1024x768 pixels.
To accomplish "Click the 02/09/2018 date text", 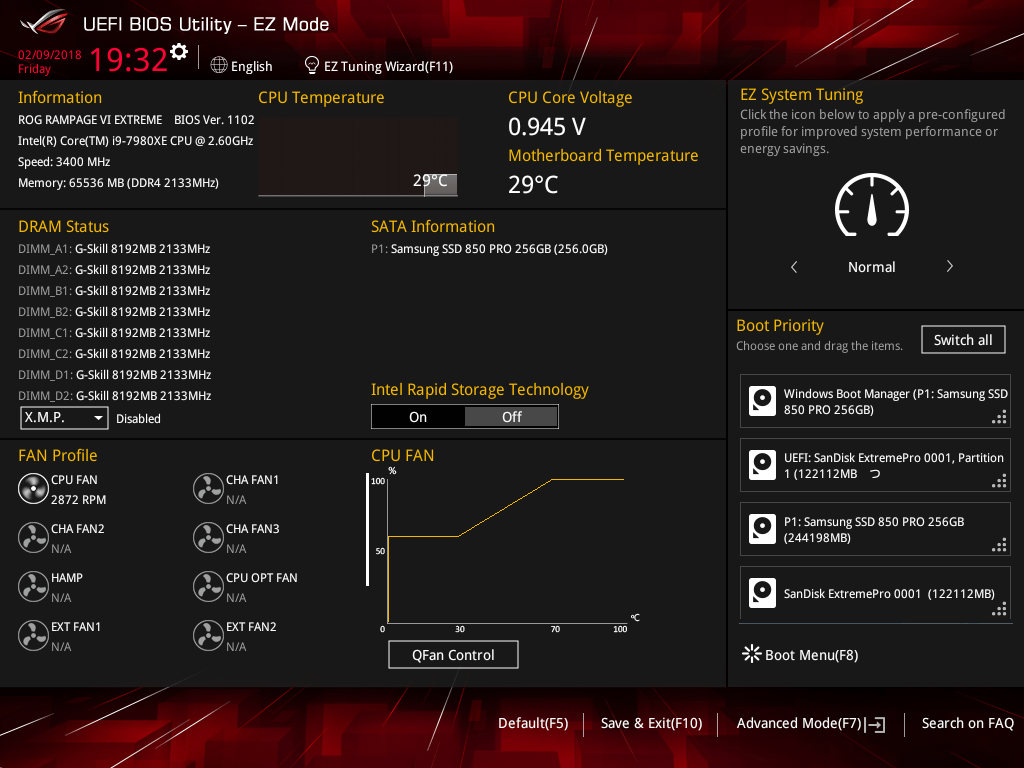I will pyautogui.click(x=50, y=55).
